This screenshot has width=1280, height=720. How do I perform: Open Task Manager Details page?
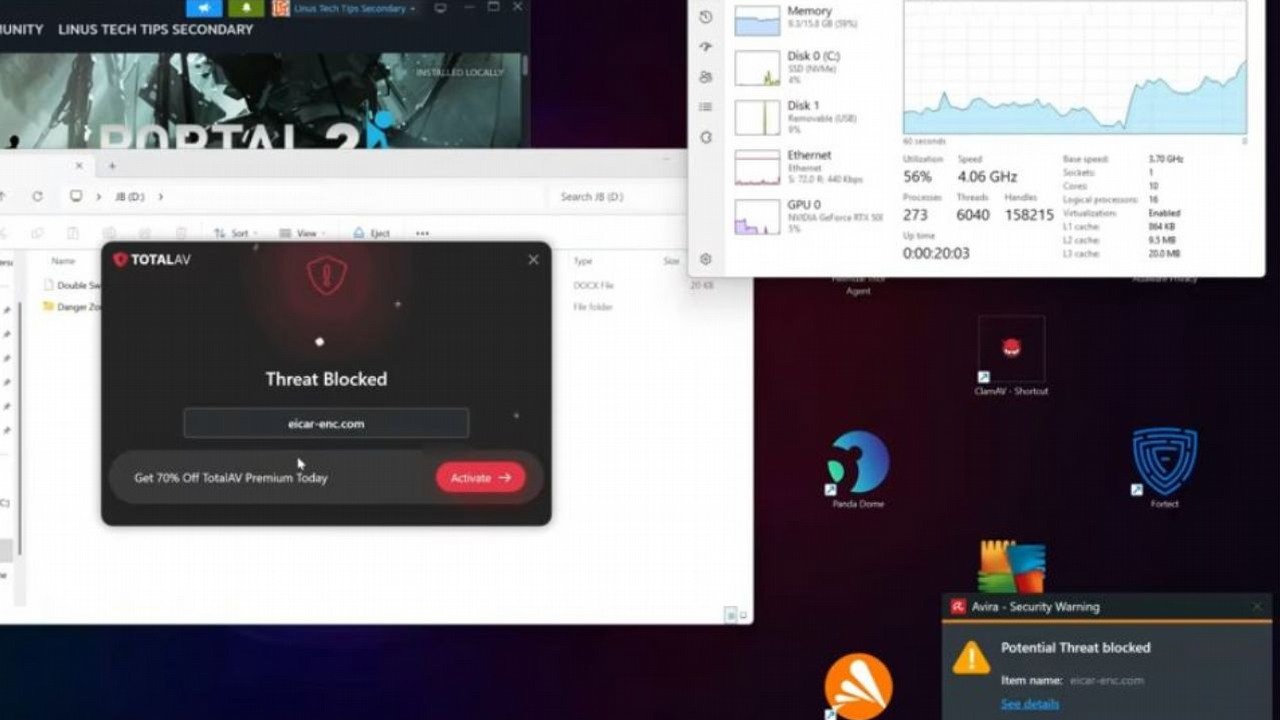[706, 107]
